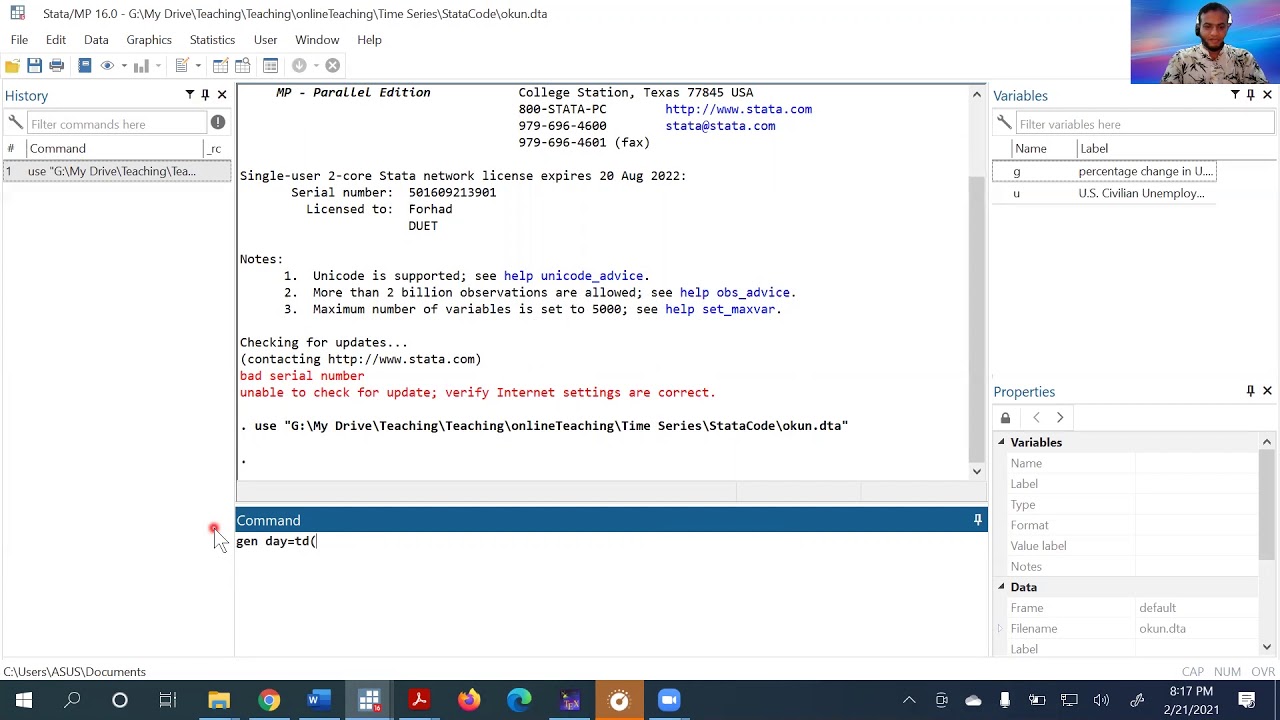Click the Break stop X icon
1280x720 pixels.
[333, 66]
